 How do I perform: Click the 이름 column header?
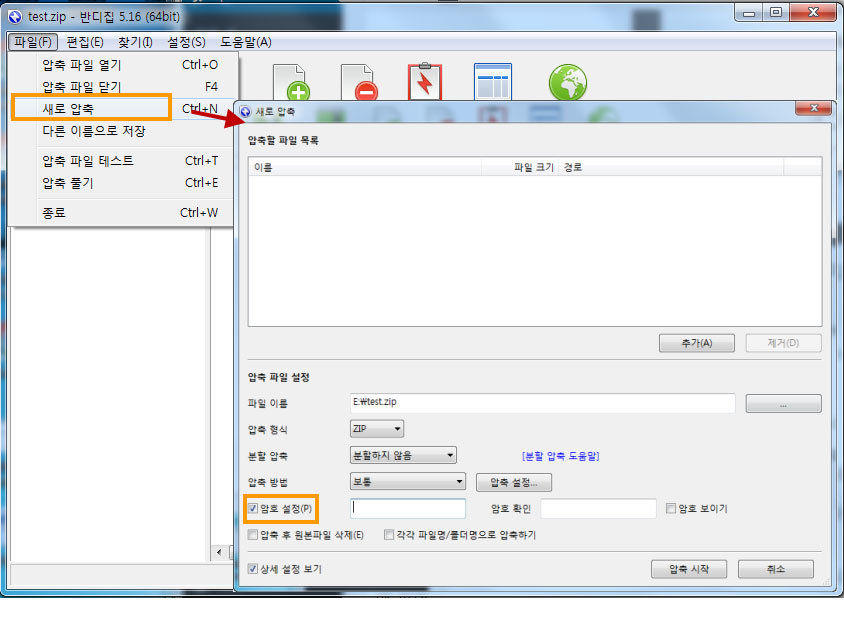pos(365,167)
